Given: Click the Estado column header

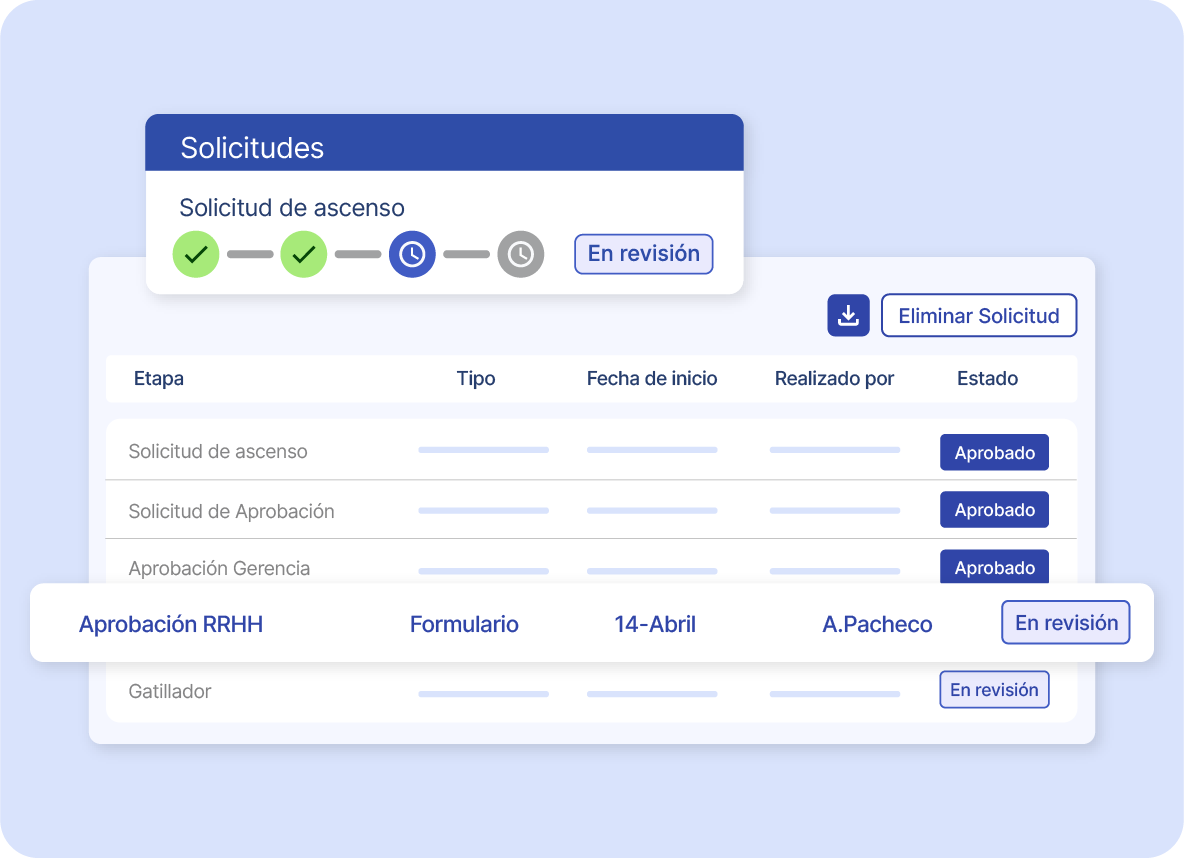Looking at the screenshot, I should (x=988, y=378).
